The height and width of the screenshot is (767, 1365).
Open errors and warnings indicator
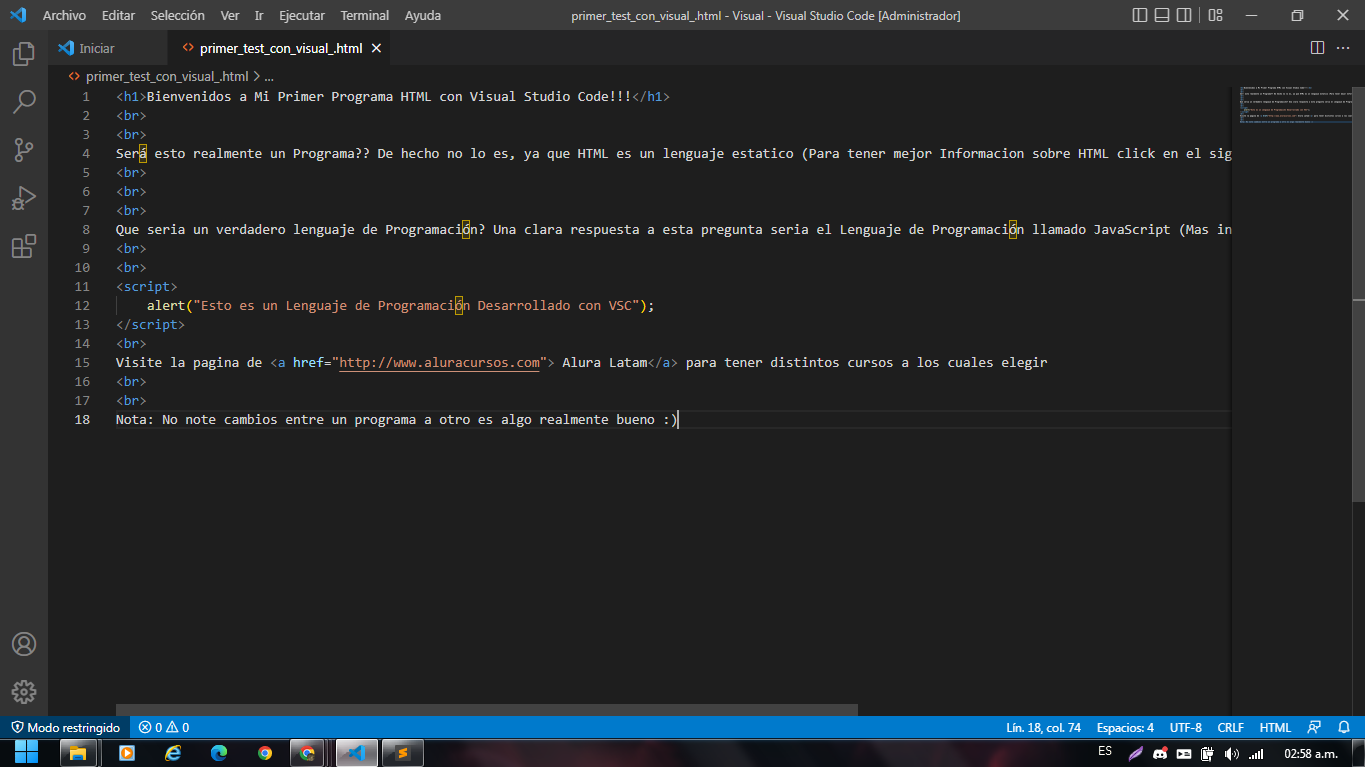[x=164, y=727]
